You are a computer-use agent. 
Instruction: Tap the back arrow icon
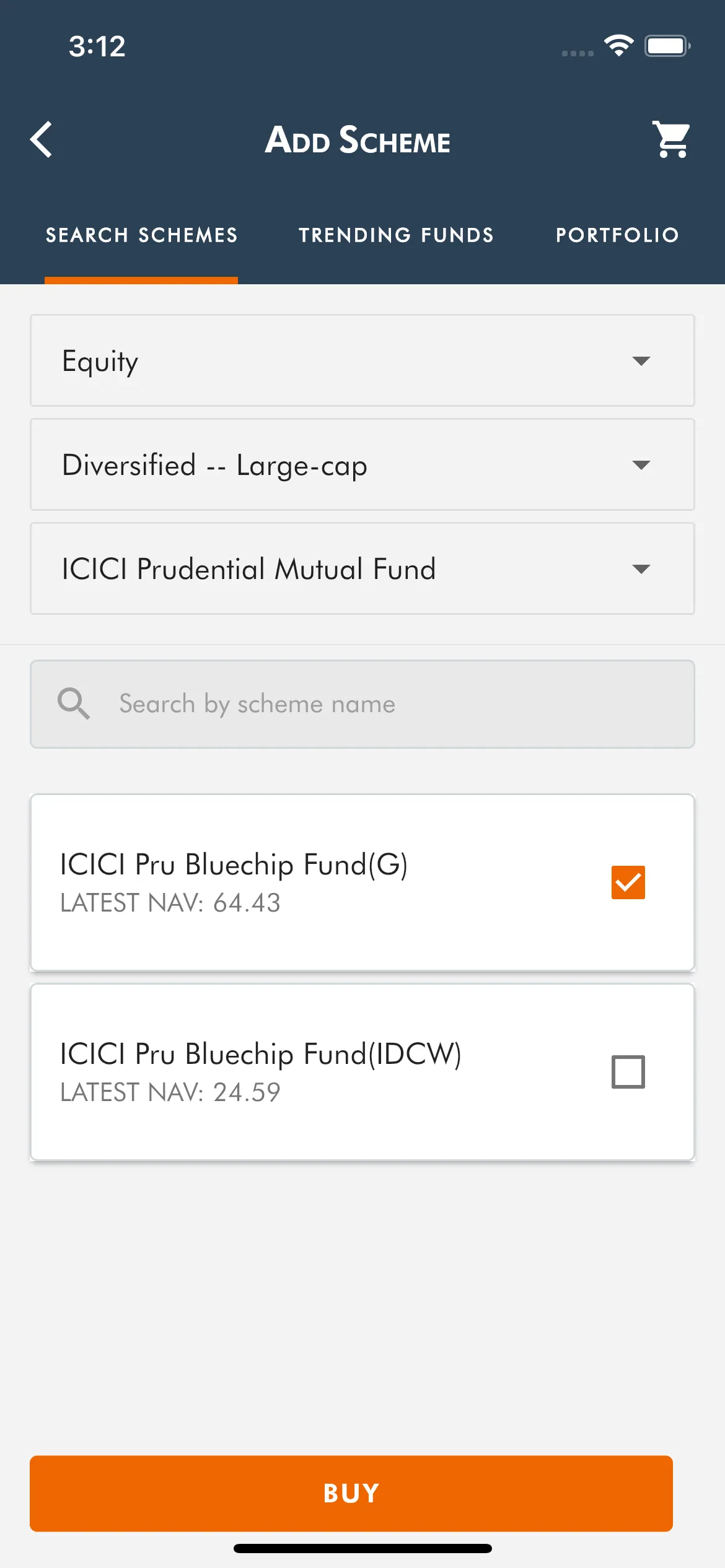(42, 140)
